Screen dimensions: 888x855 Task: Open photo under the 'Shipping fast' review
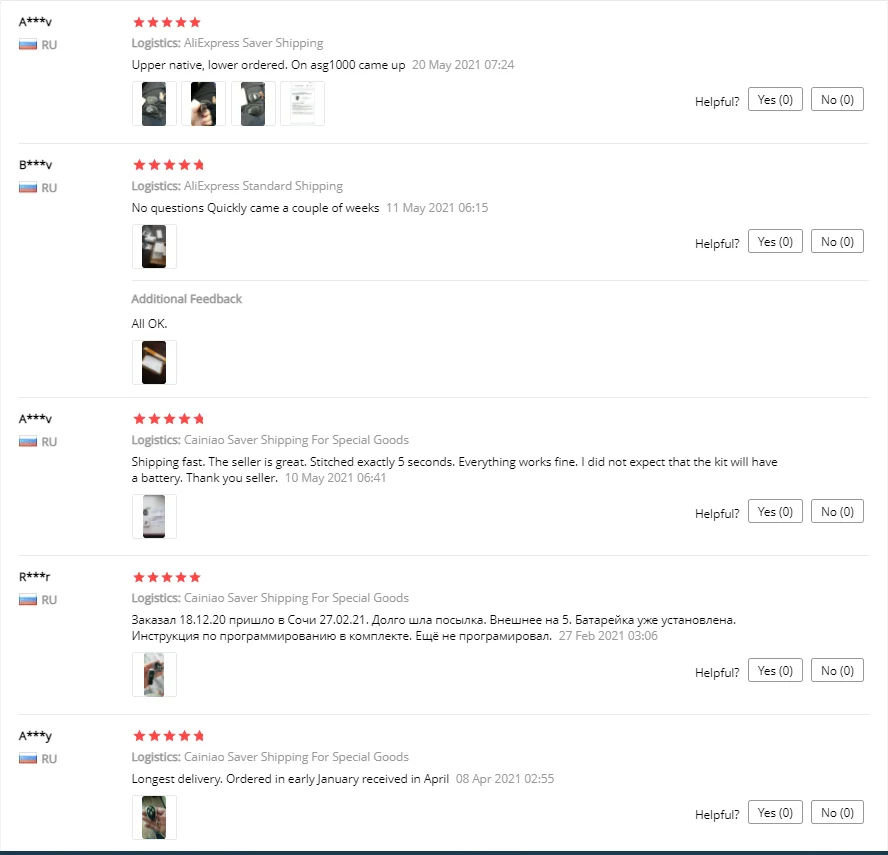[154, 516]
